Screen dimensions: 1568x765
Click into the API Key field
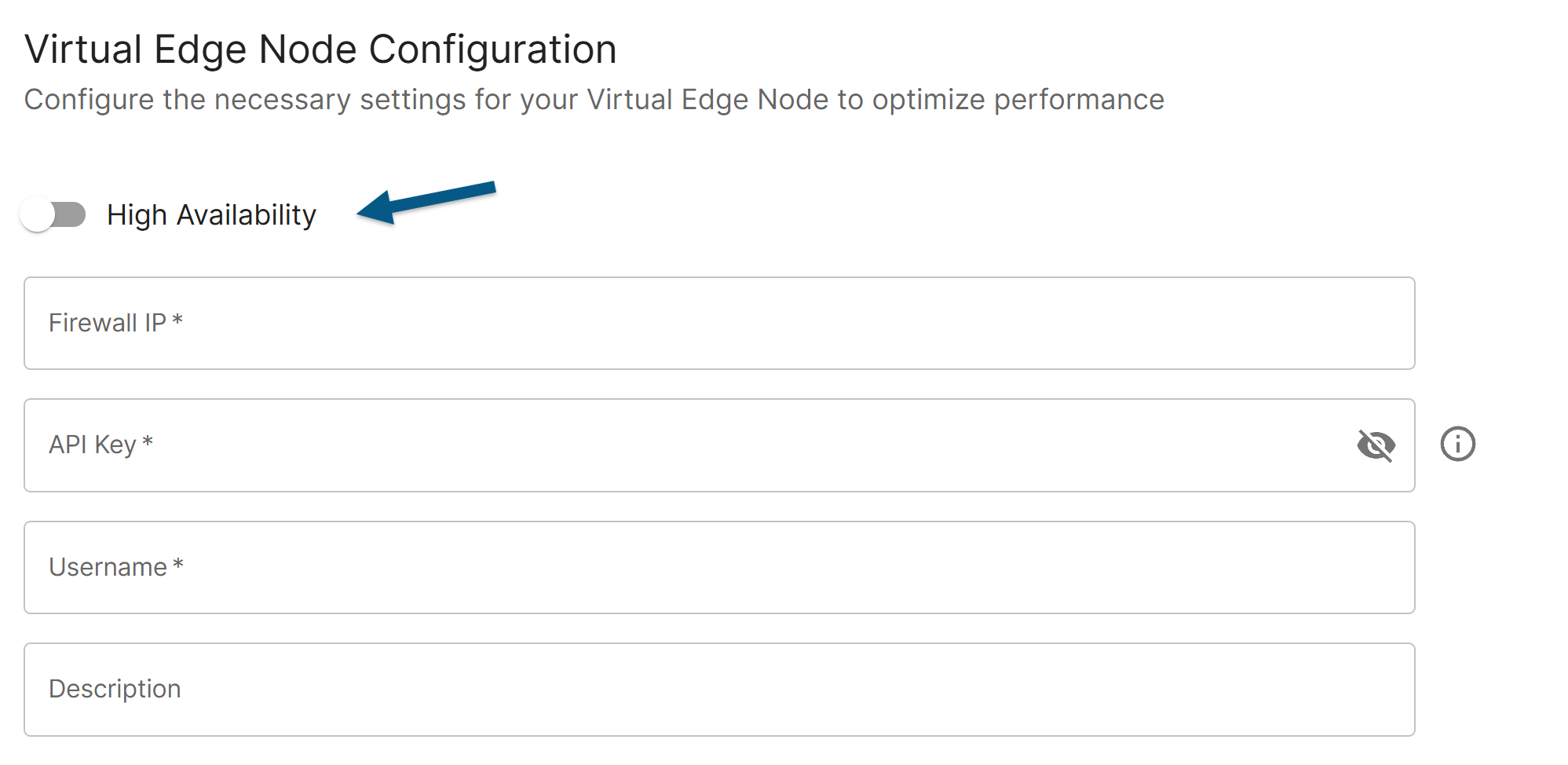click(691, 445)
